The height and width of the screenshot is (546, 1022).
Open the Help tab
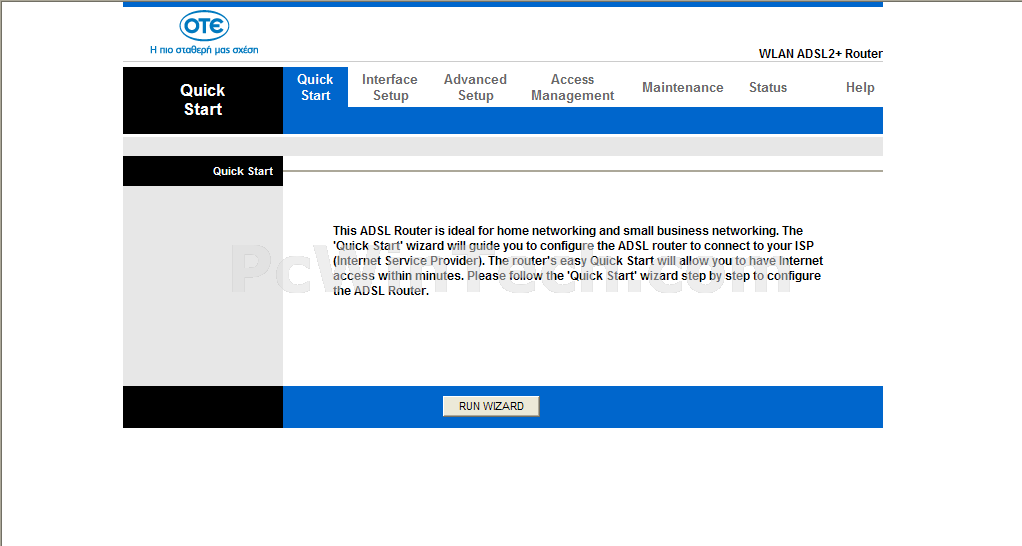(860, 87)
